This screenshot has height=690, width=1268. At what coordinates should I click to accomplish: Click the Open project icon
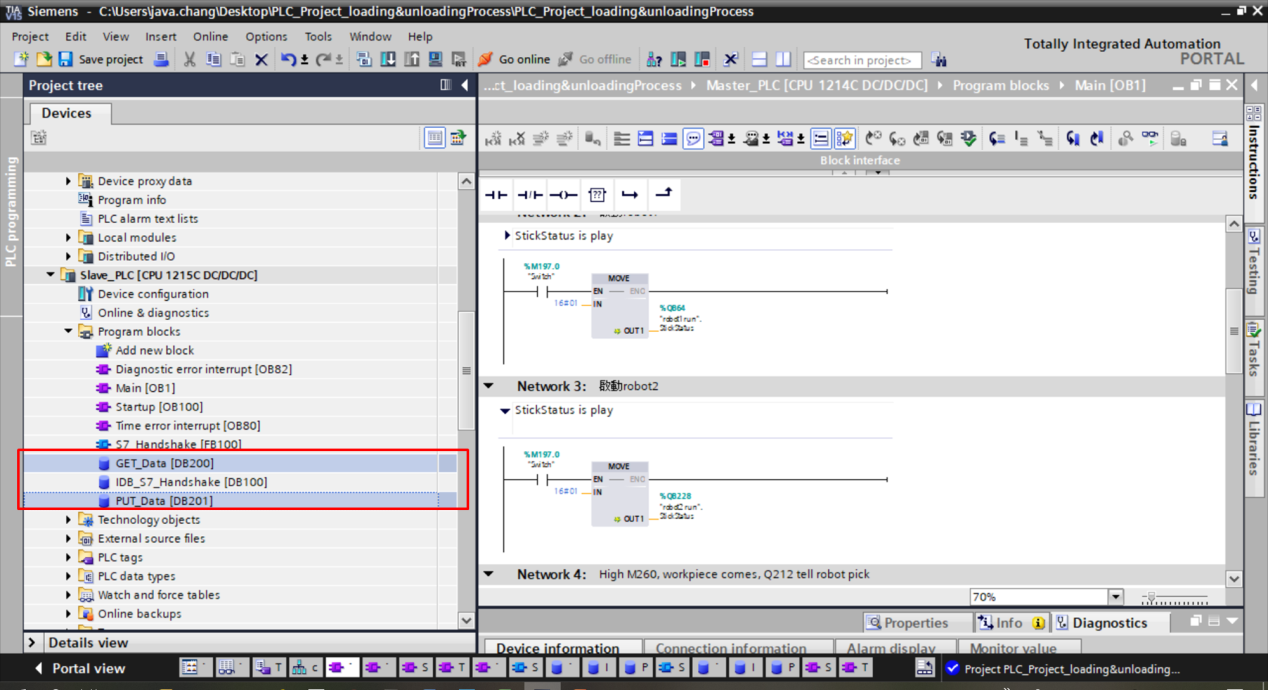[x=44, y=60]
